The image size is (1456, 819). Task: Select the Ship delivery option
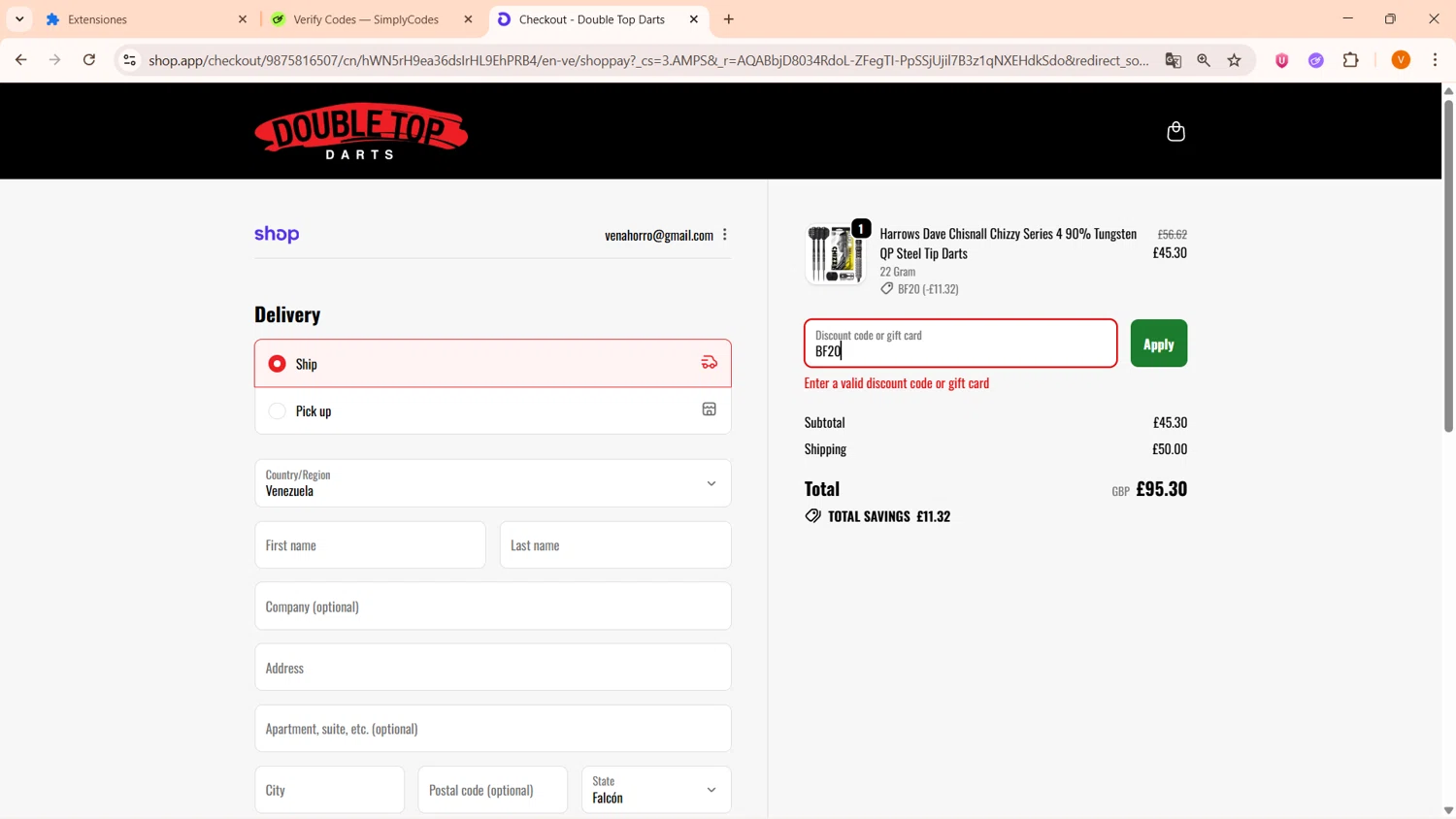click(x=492, y=363)
